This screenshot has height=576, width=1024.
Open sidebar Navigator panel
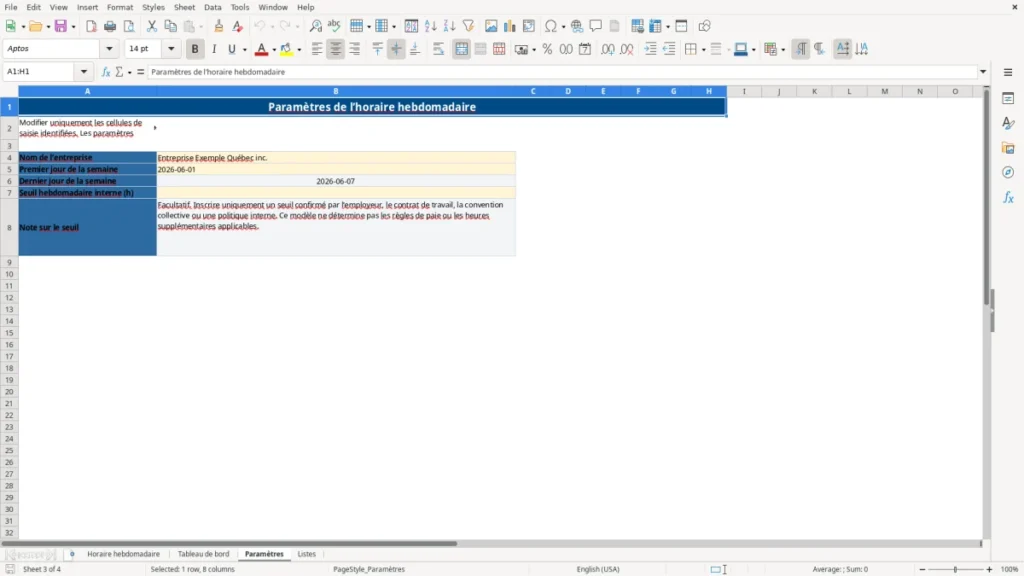[x=1008, y=172]
